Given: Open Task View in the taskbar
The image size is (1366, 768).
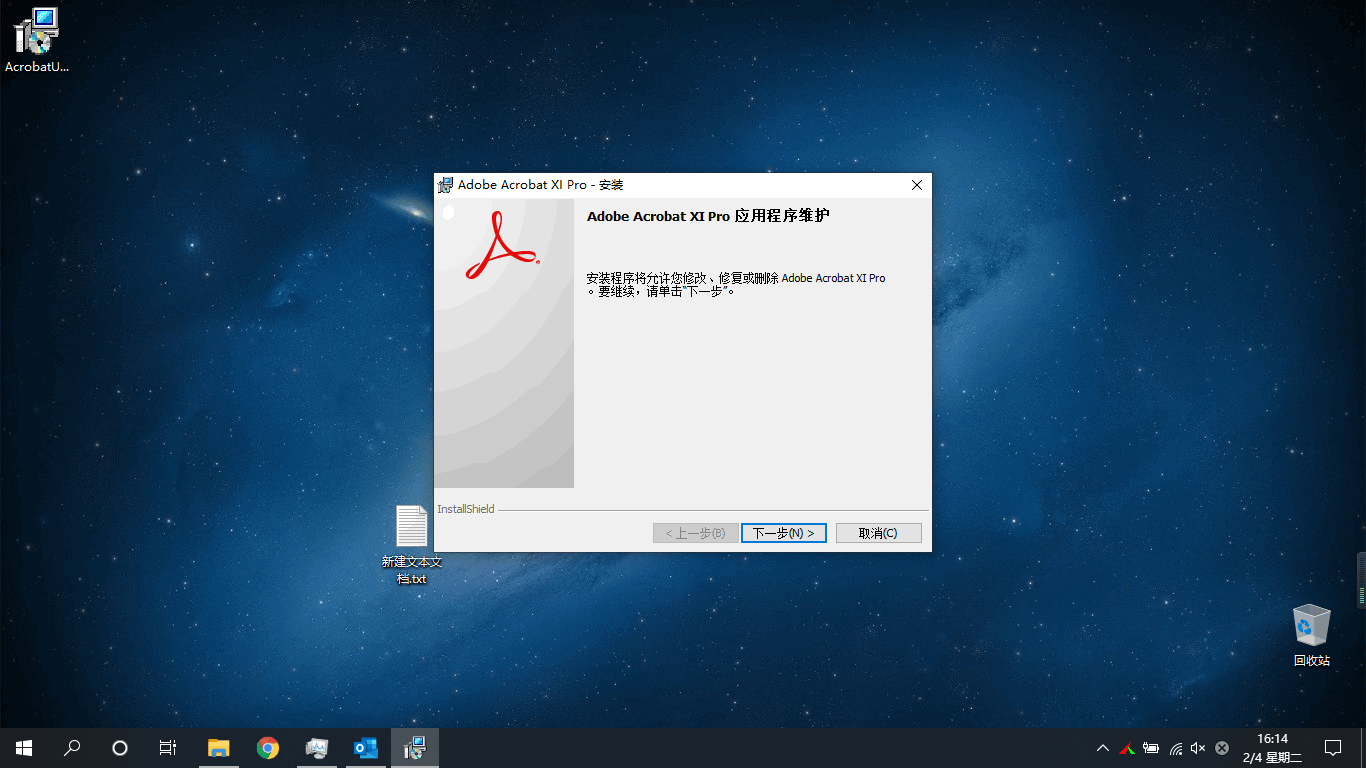Looking at the screenshot, I should pyautogui.click(x=168, y=748).
